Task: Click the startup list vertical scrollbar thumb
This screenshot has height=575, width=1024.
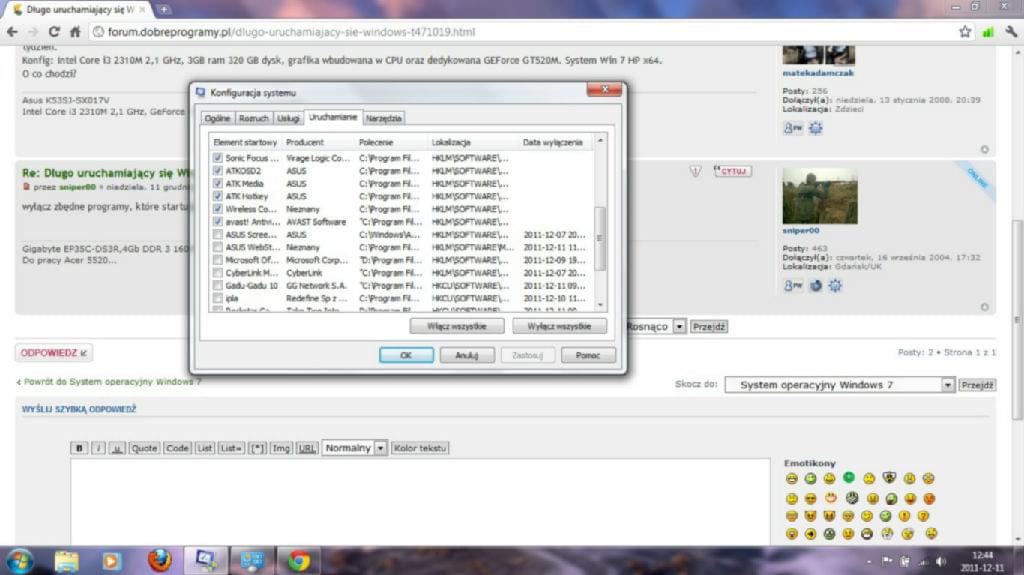Action: (600, 238)
